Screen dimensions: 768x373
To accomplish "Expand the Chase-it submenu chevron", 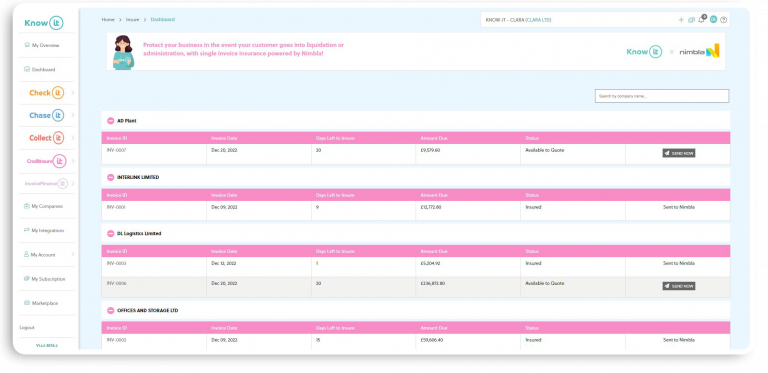I will [x=73, y=115].
